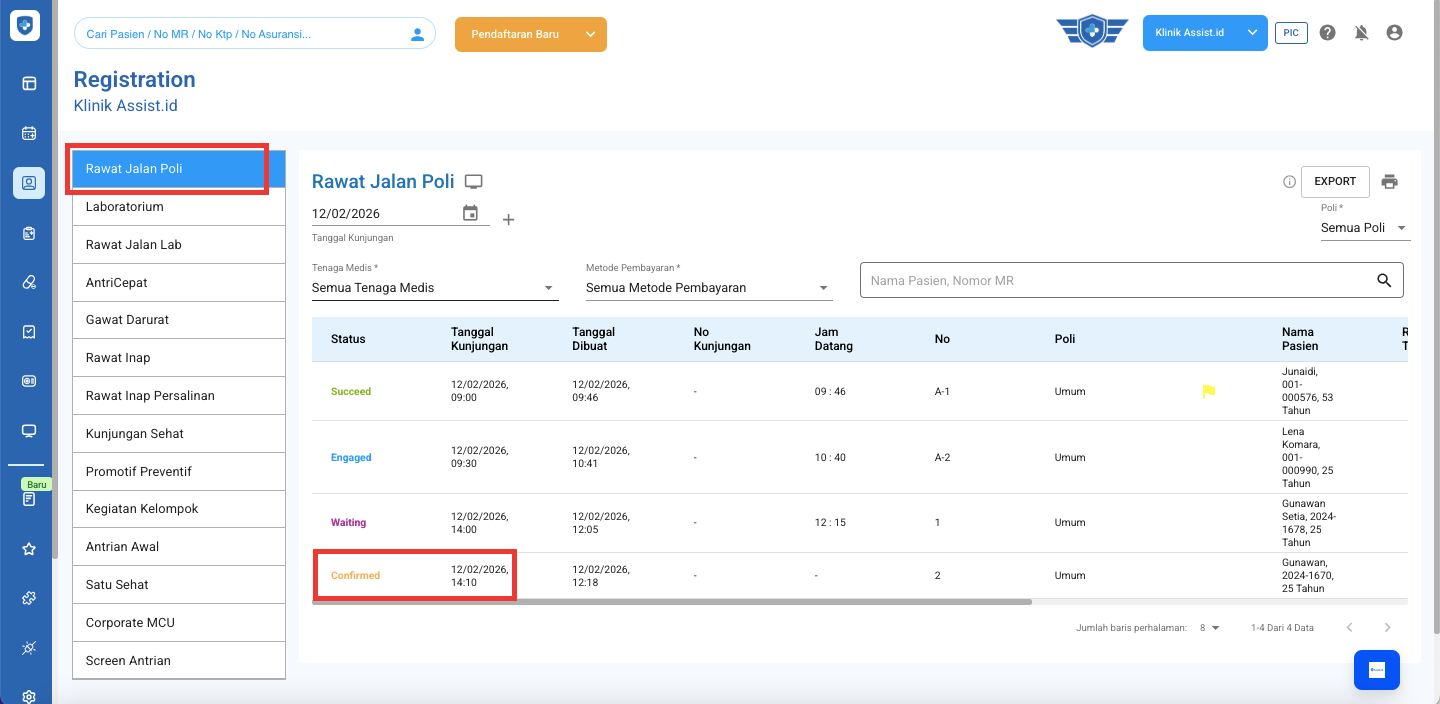Click the muted notifications bell icon
The height and width of the screenshot is (704, 1440).
tap(1361, 33)
